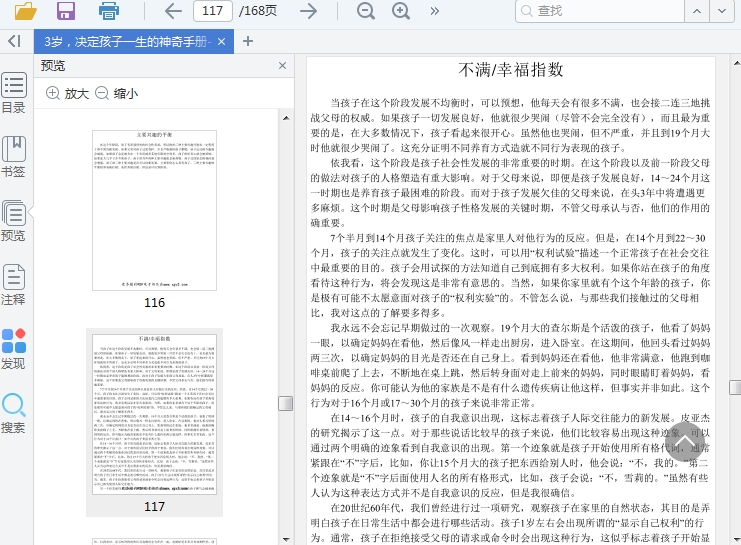Click thumbnail panel scroll down arrow

pos(286,539)
